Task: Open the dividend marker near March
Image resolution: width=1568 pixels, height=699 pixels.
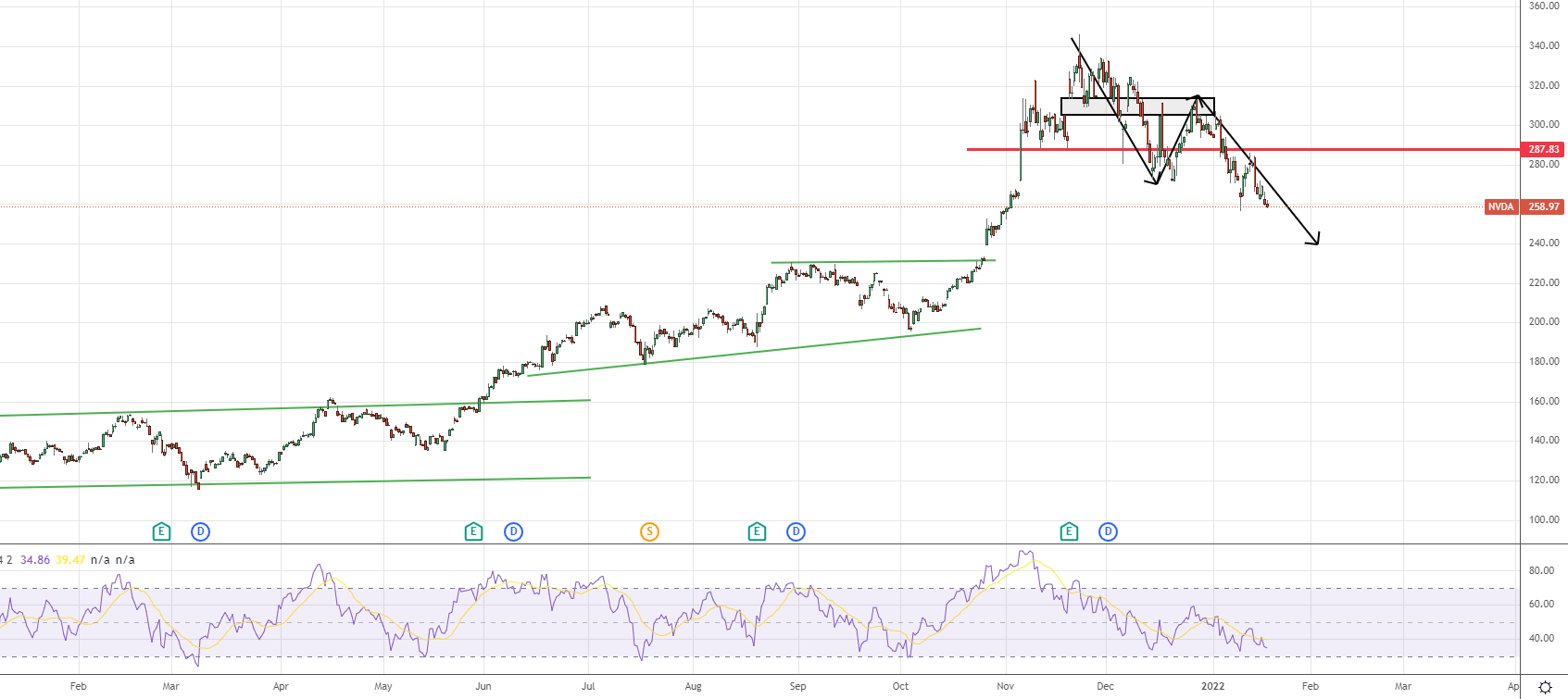Action: pyautogui.click(x=200, y=531)
